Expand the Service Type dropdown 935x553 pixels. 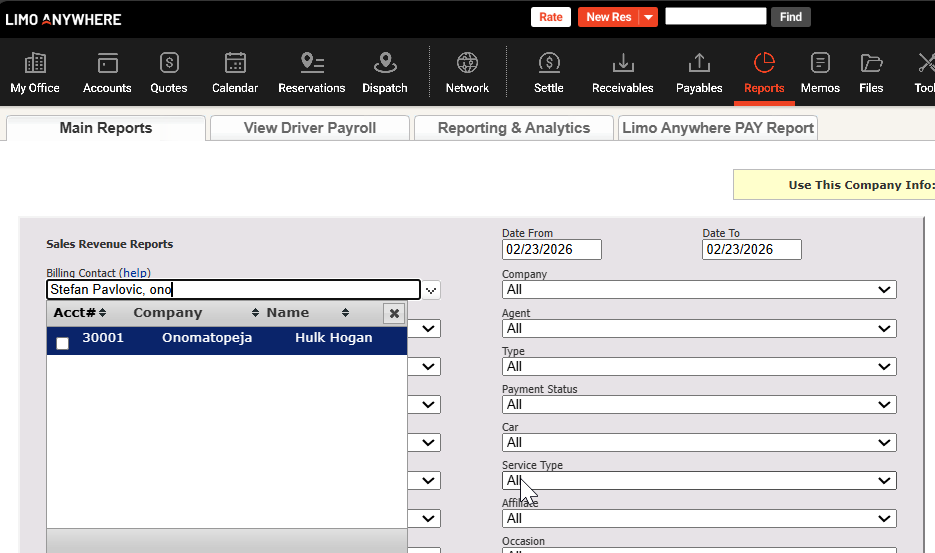coord(698,481)
